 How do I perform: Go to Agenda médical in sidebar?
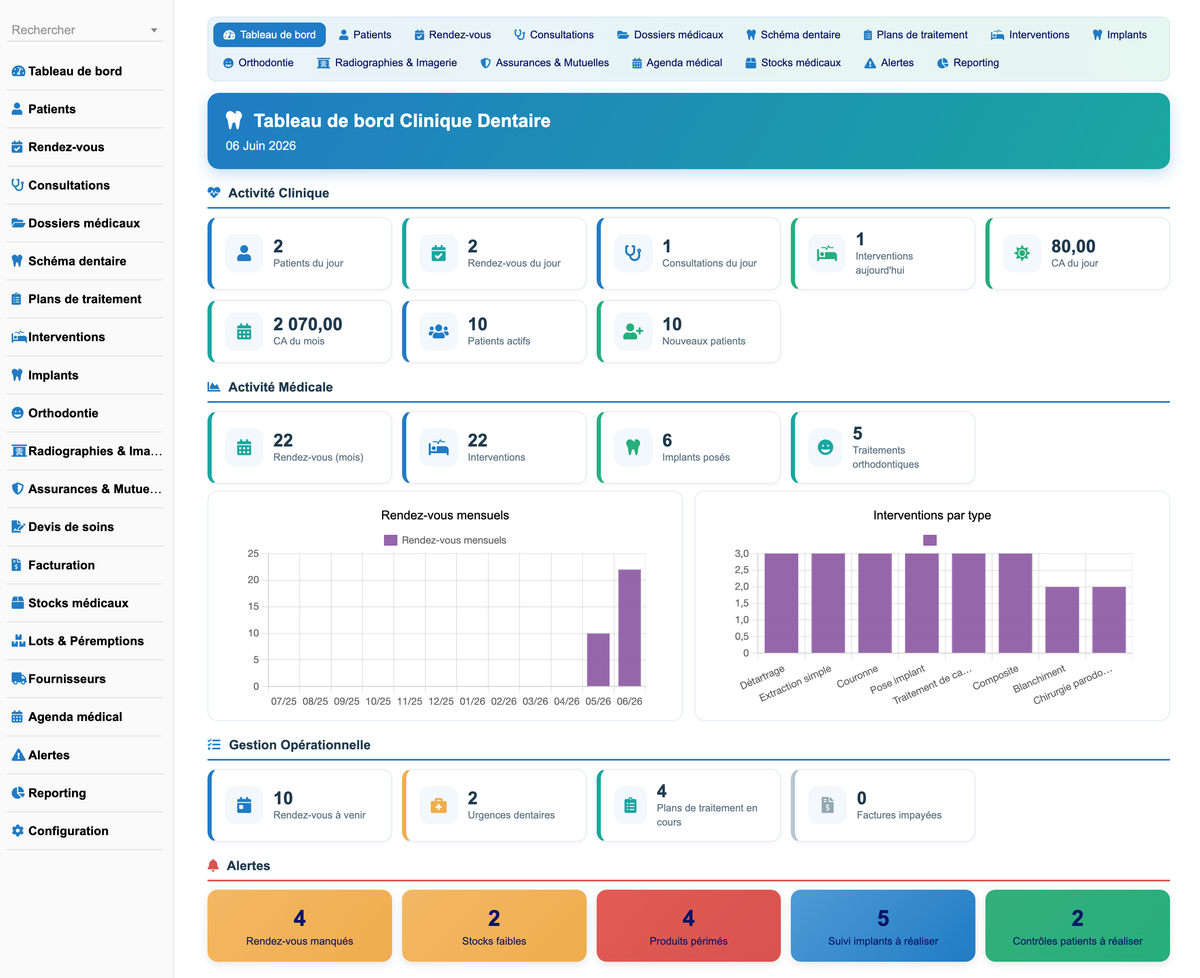click(85, 717)
